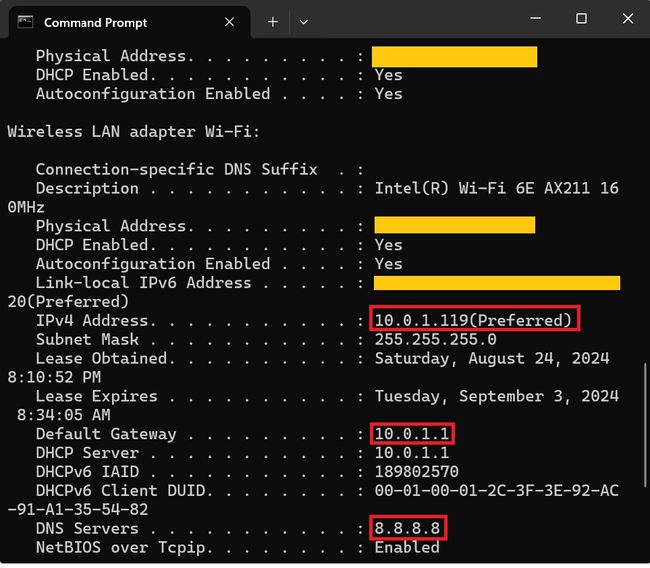
Task: Click the DHCP Server 10.0.1.1 value
Action: [412, 453]
